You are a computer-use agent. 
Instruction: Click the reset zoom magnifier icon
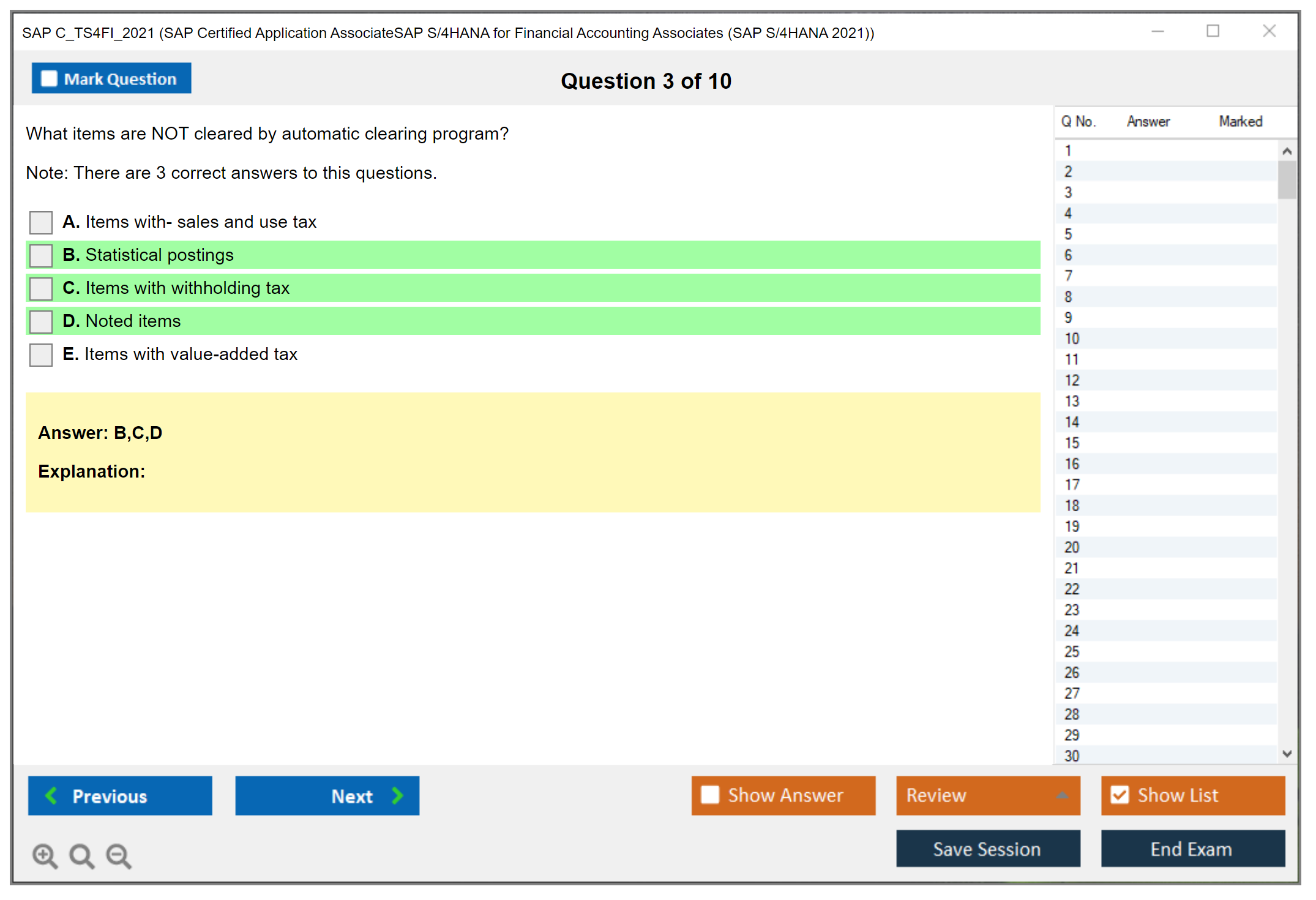pos(81,855)
